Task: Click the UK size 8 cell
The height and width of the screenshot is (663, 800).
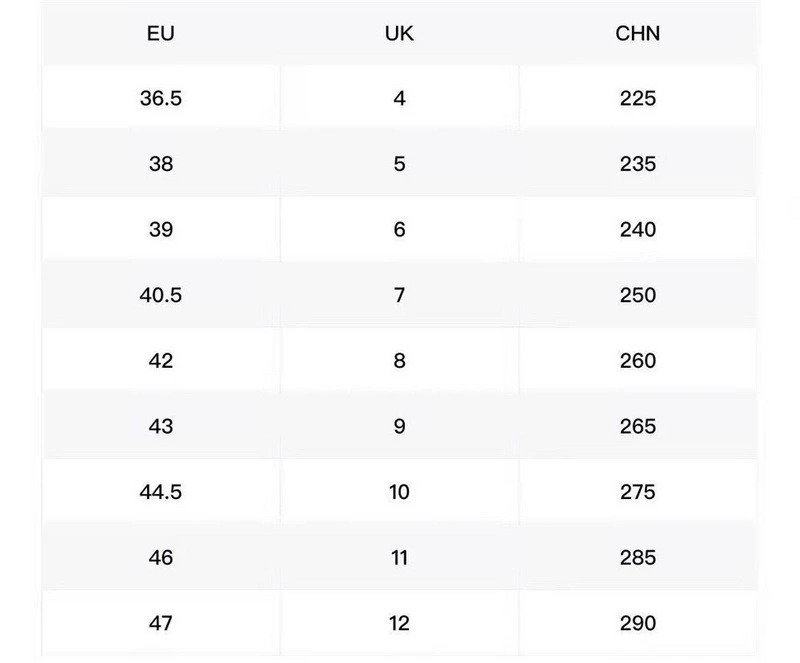Action: (399, 360)
